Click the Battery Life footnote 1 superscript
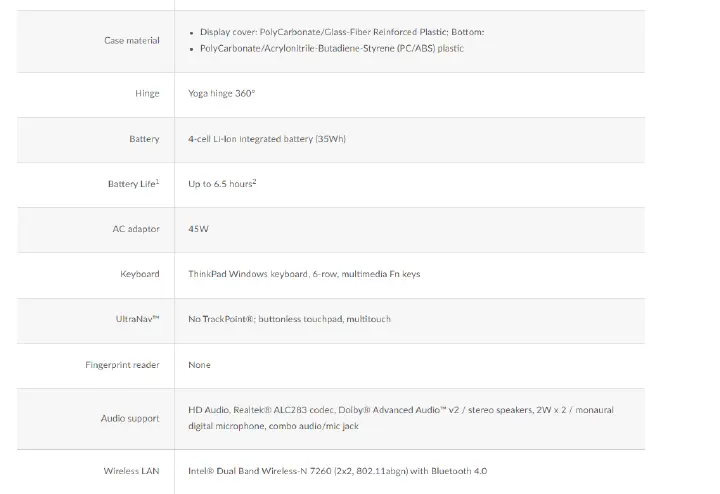This screenshot has height=494, width=720. click(x=158, y=181)
